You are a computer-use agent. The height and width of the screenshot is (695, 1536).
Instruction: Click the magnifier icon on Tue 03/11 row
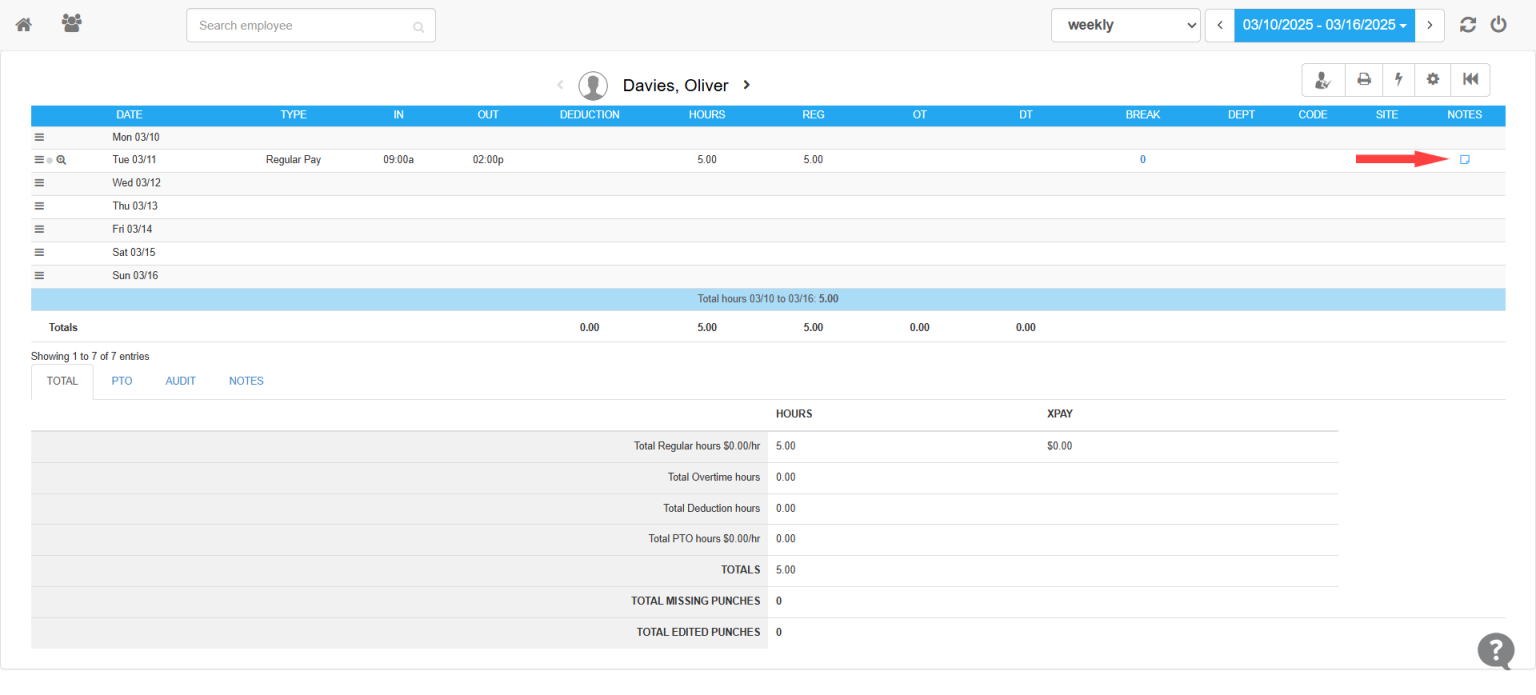(x=60, y=159)
